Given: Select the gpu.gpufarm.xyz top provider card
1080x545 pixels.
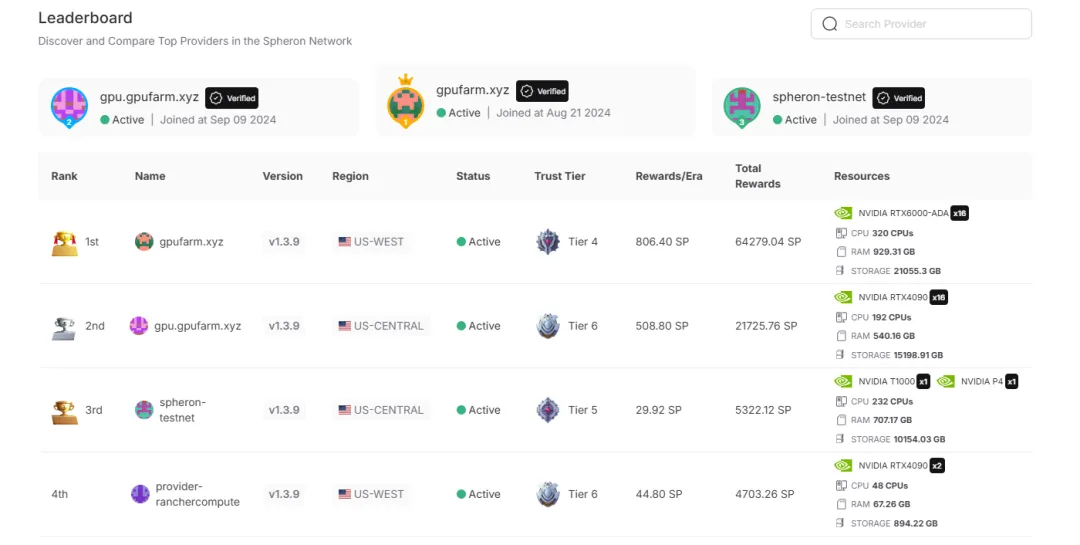Looking at the screenshot, I should pyautogui.click(x=198, y=107).
